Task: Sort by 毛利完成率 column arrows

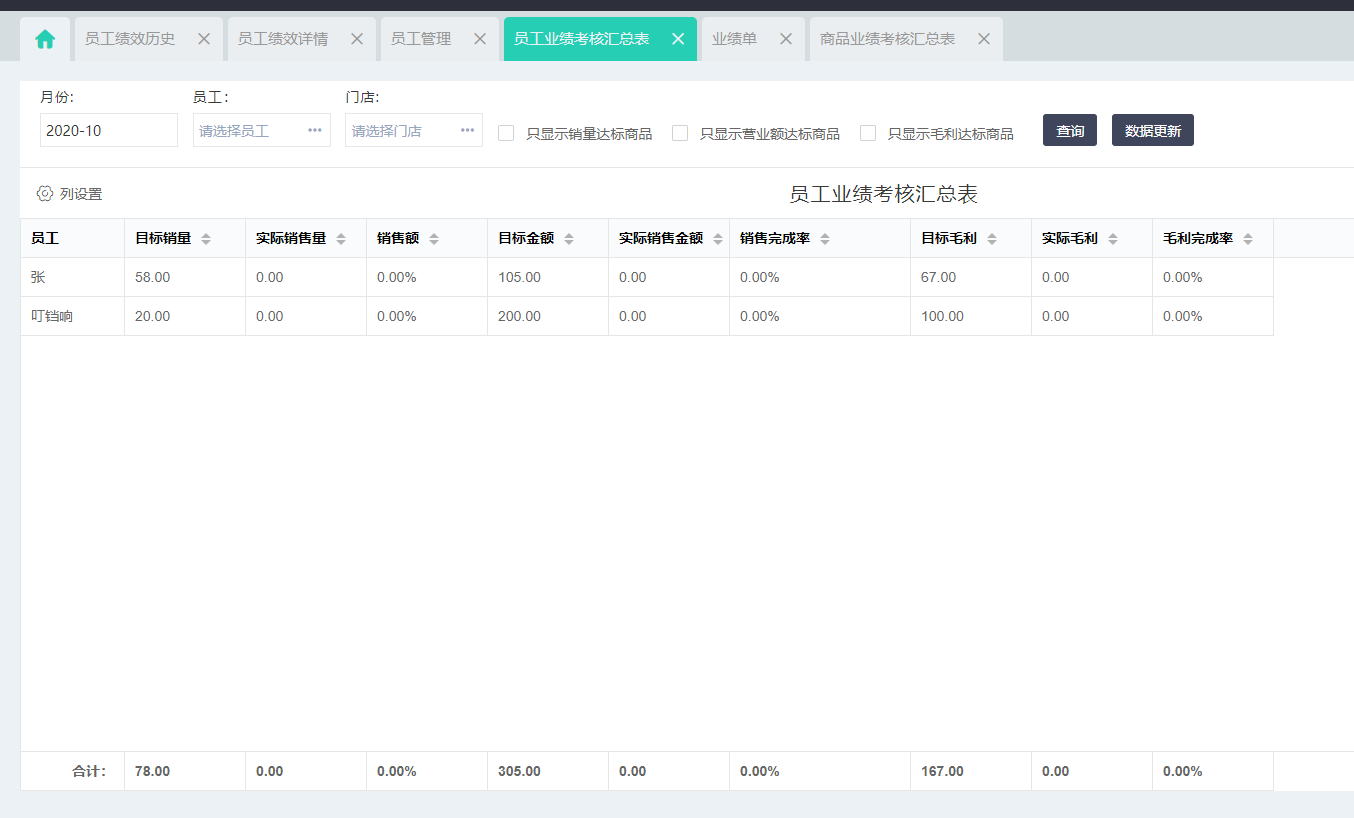Action: pyautogui.click(x=1248, y=239)
